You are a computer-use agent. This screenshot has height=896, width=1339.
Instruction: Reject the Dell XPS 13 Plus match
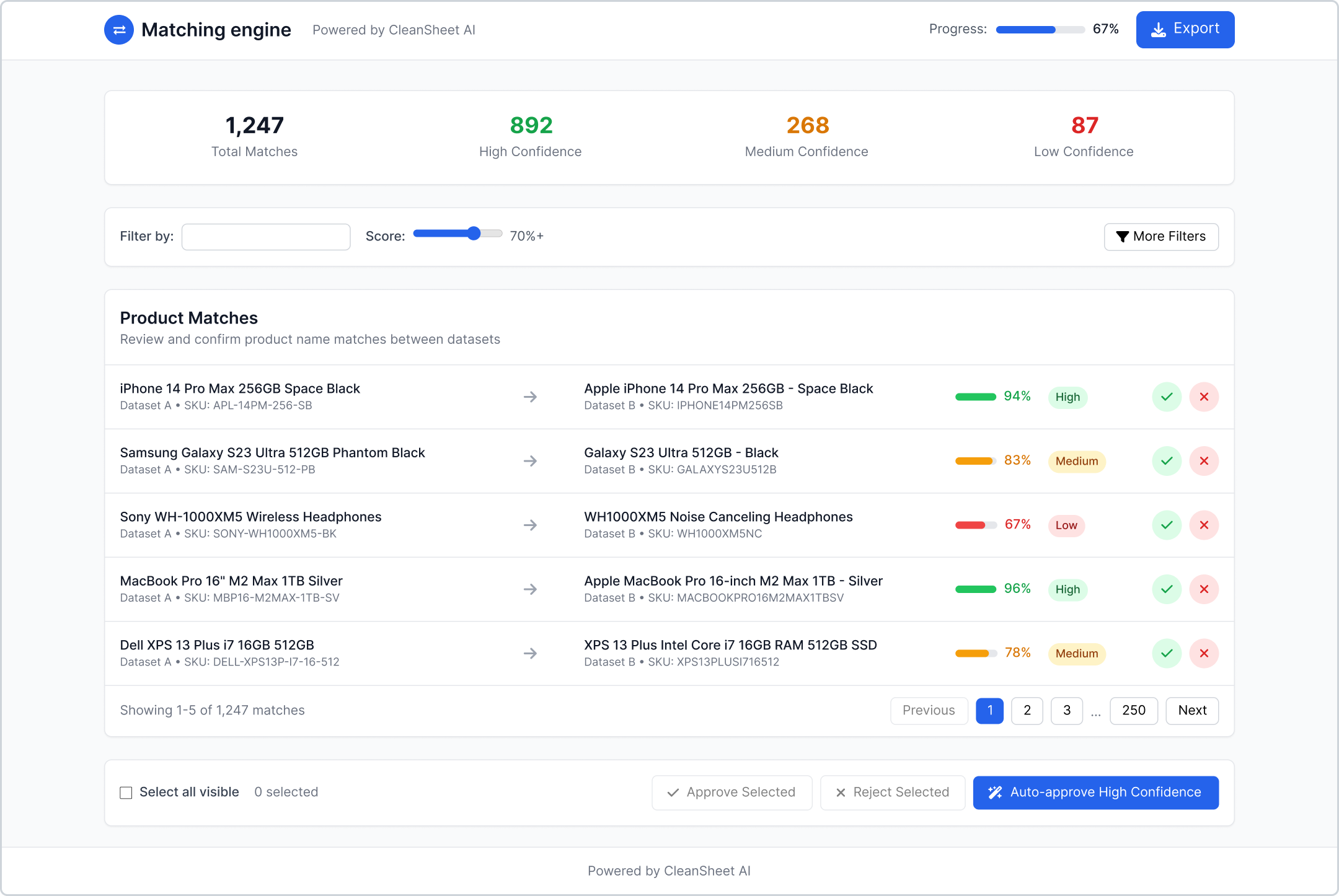pos(1204,653)
